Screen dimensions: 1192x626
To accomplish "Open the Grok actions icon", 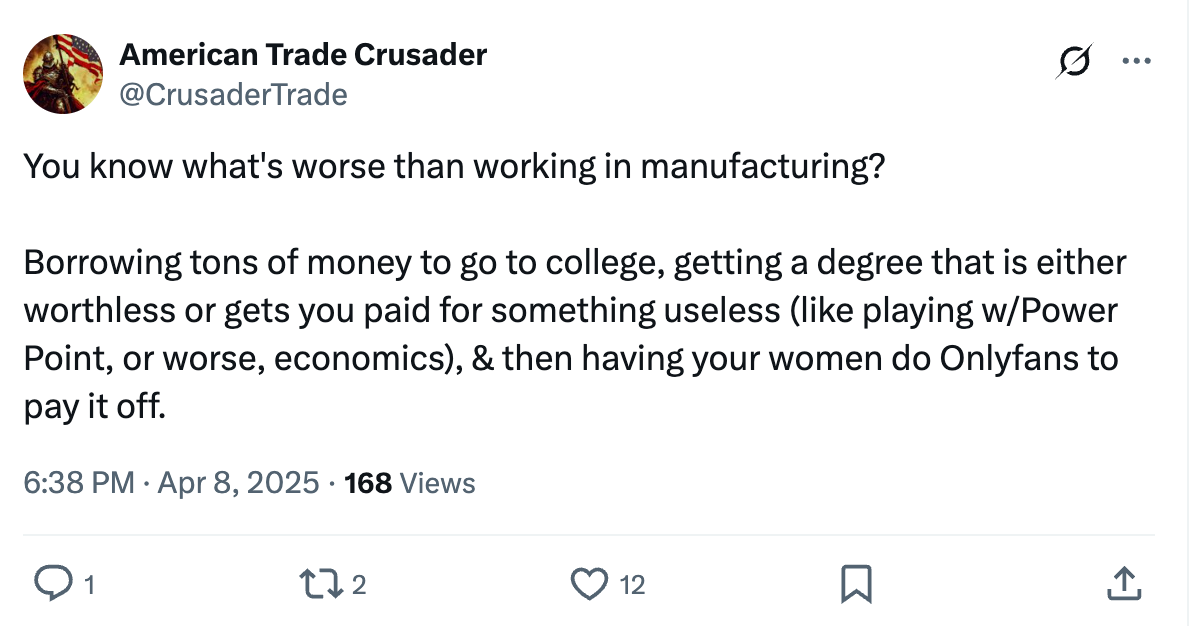I will pos(1072,61).
